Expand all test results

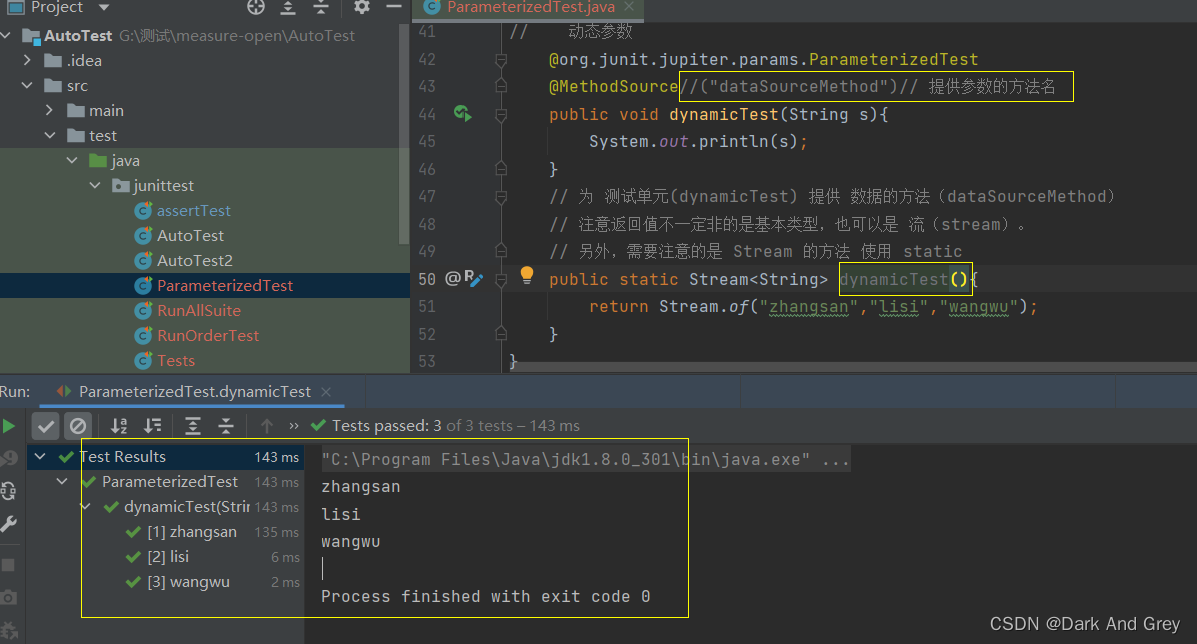tap(193, 426)
